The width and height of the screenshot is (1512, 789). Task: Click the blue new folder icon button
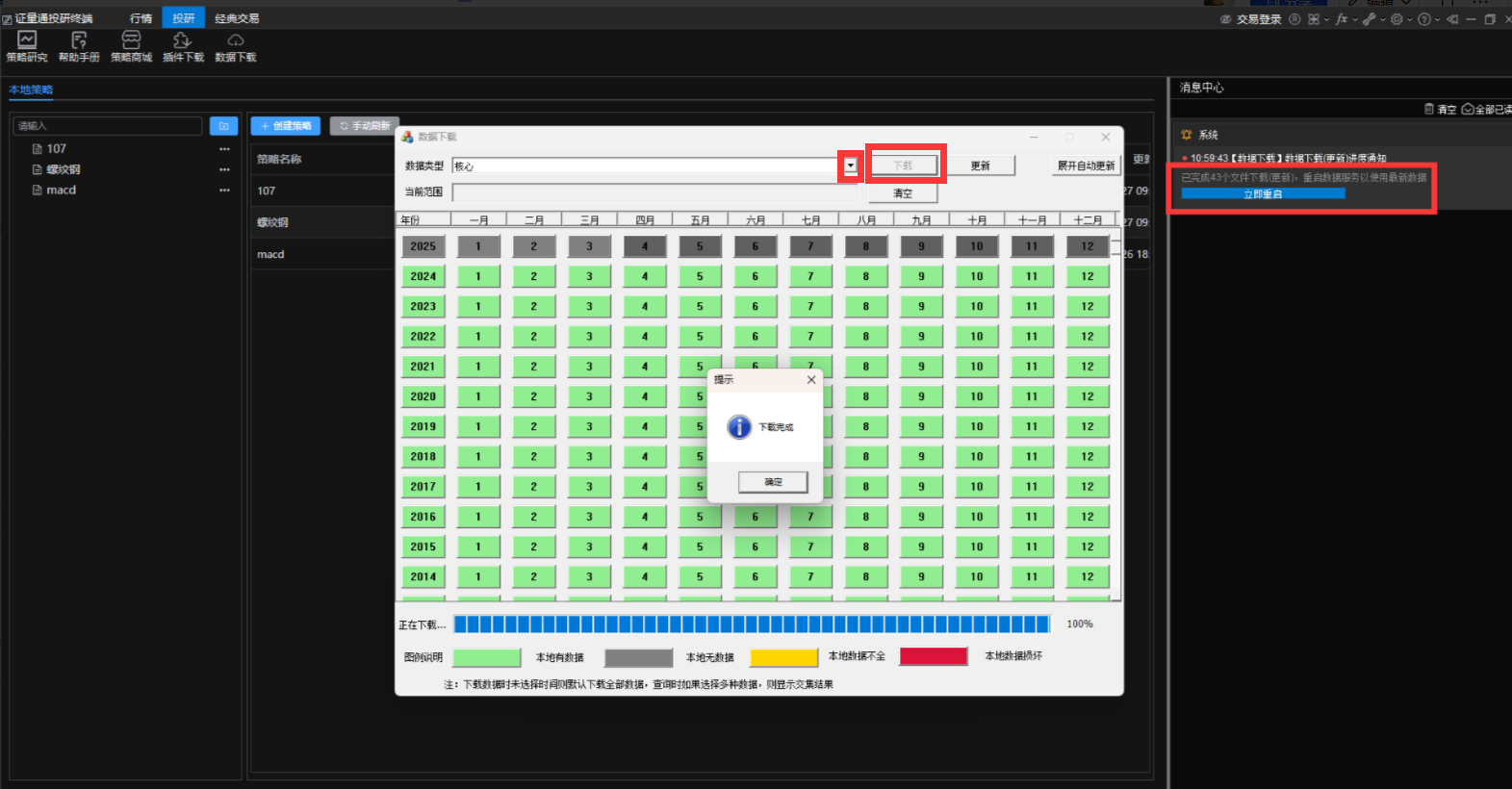click(x=223, y=126)
